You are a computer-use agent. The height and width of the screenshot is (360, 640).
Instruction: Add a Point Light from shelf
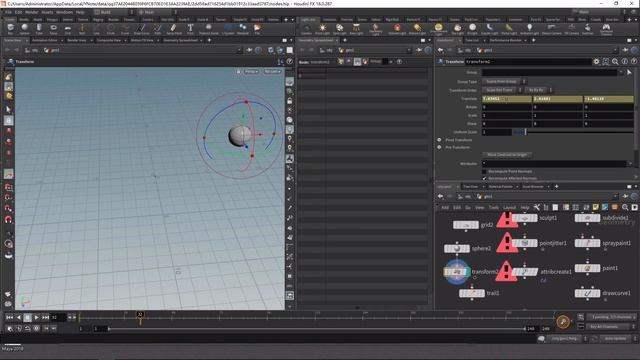pyautogui.click(x=322, y=29)
